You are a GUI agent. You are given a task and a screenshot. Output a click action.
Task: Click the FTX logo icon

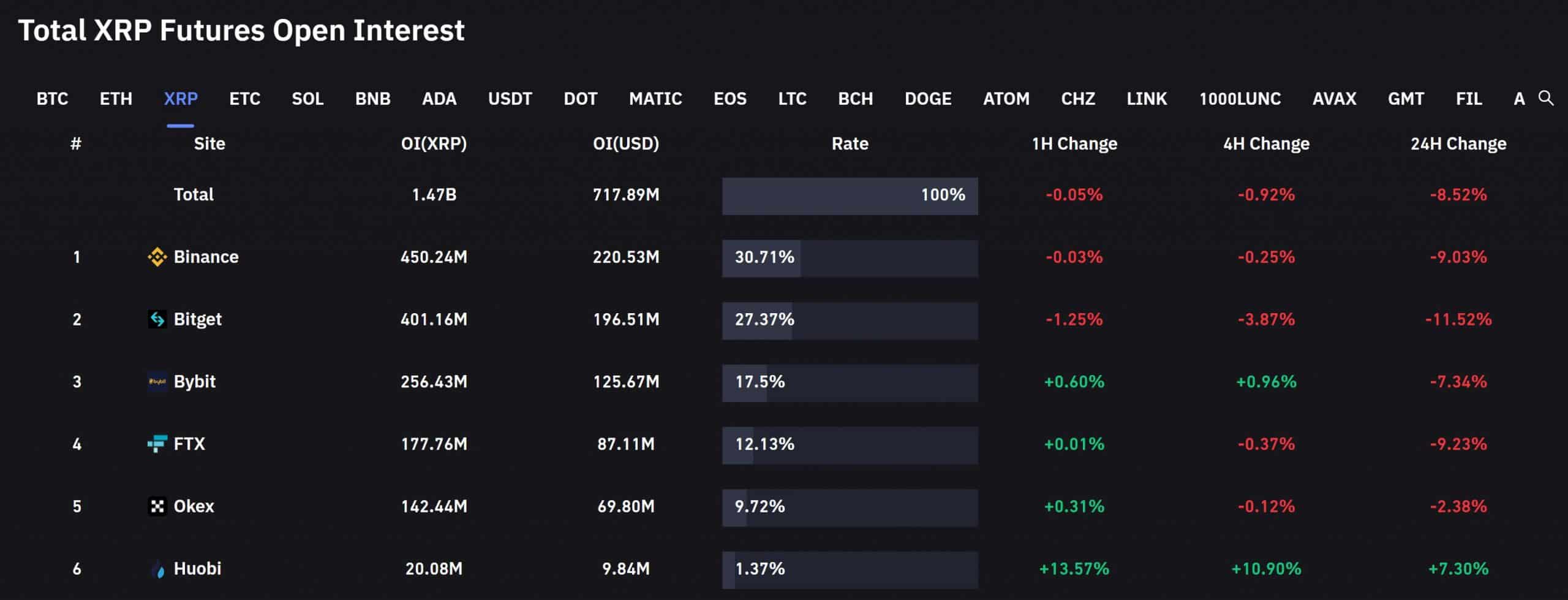[x=157, y=444]
